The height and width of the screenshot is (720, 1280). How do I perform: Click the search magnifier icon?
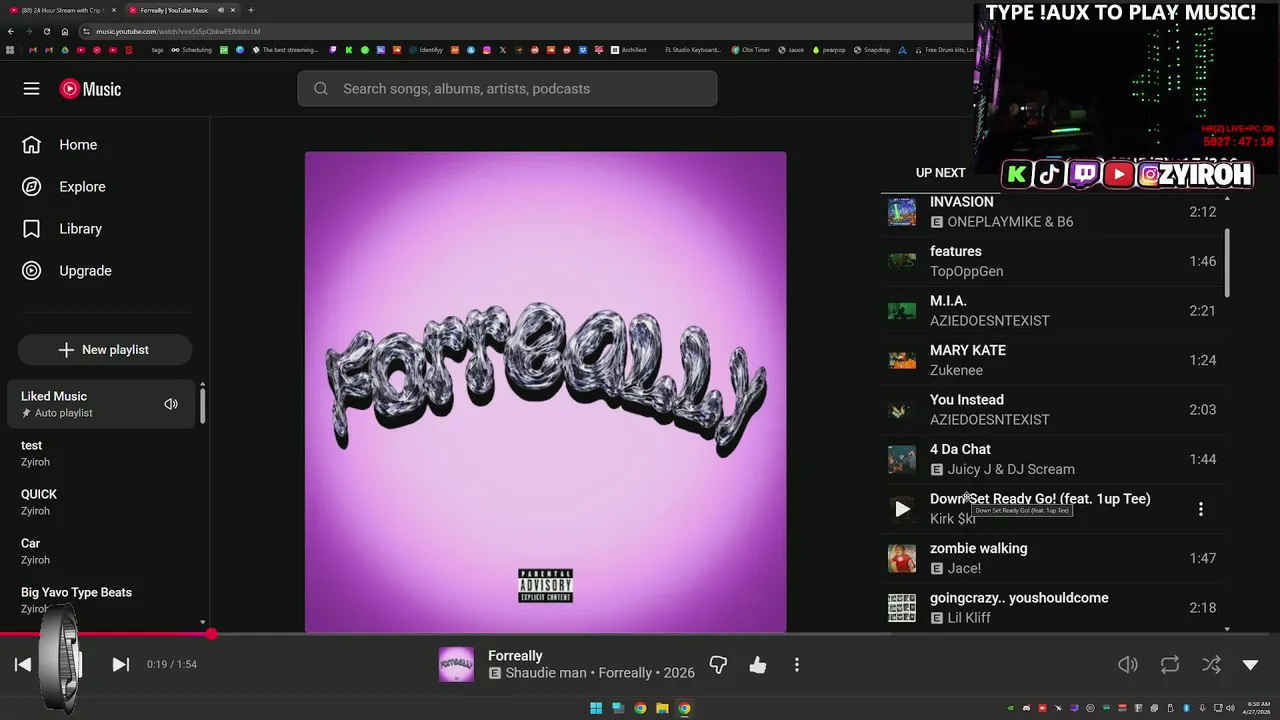point(320,89)
